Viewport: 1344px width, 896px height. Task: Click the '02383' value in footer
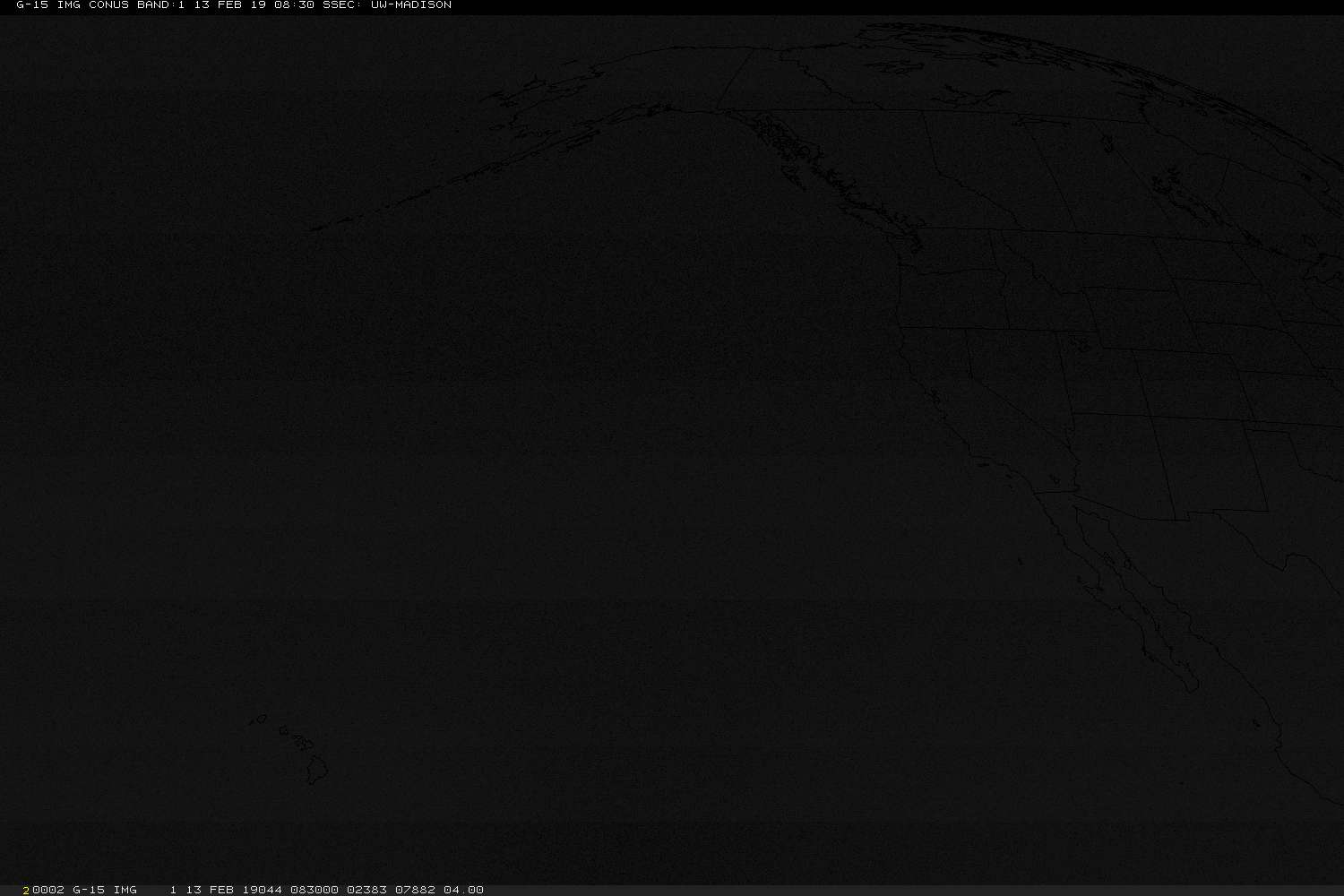pyautogui.click(x=366, y=890)
